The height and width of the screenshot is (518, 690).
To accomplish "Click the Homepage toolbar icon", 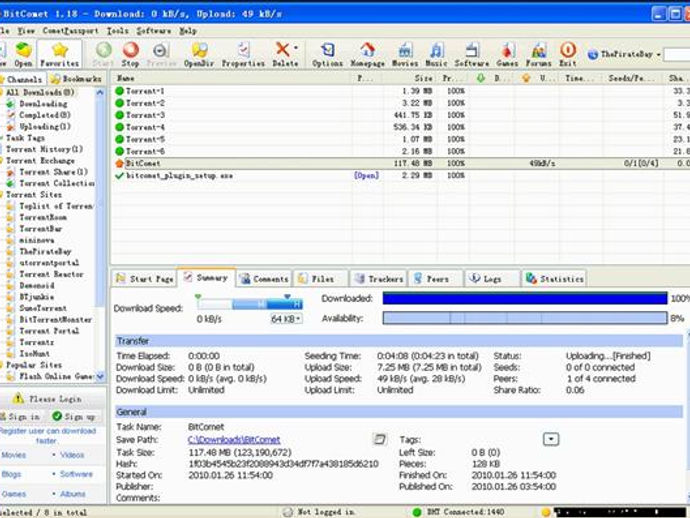I will click(x=367, y=55).
